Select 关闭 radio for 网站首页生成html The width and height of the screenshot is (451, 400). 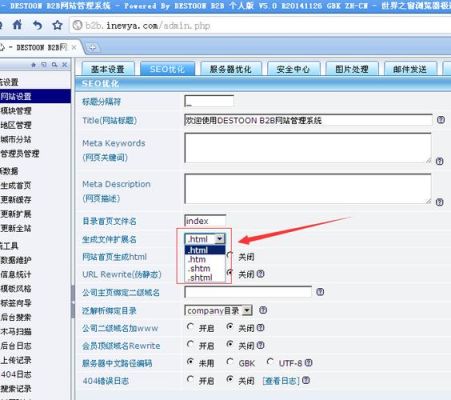(230, 256)
